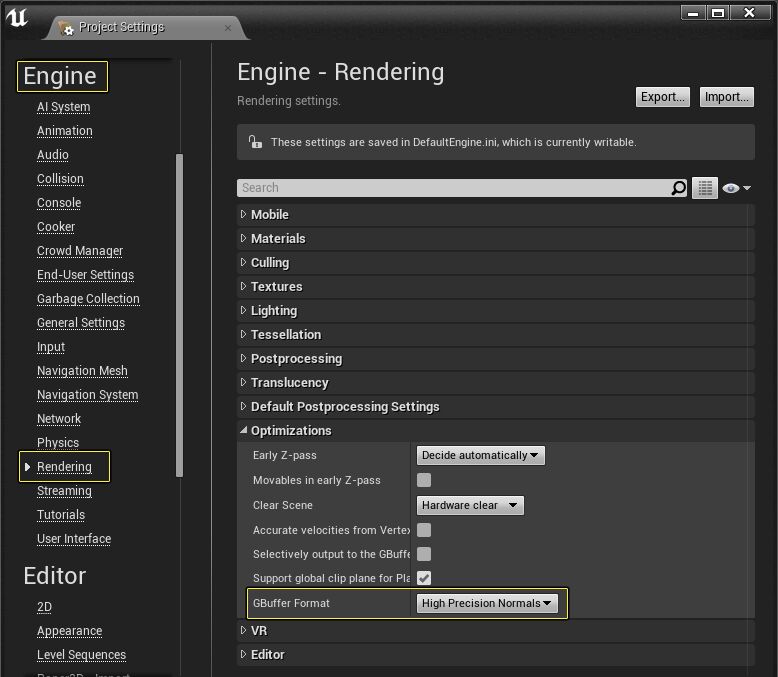Select Physics in the Engine sidebar
Screen dimensions: 778x677
click(58, 442)
